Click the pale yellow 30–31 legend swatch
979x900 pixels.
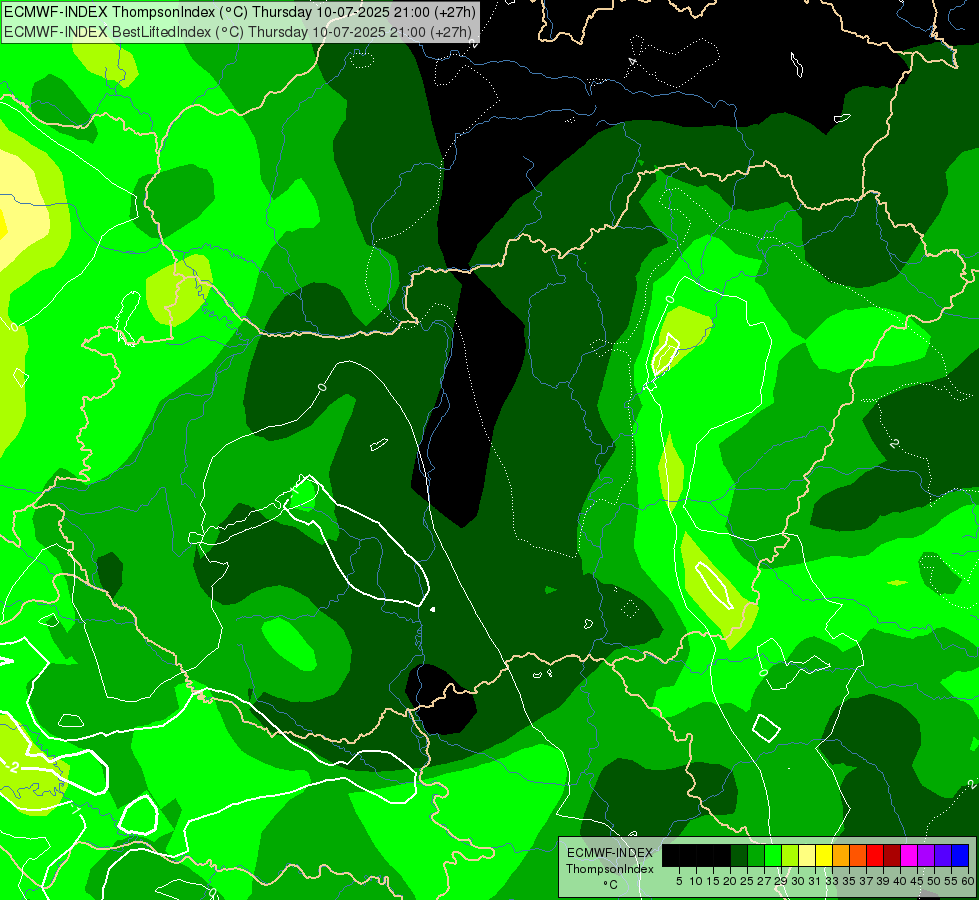807,856
